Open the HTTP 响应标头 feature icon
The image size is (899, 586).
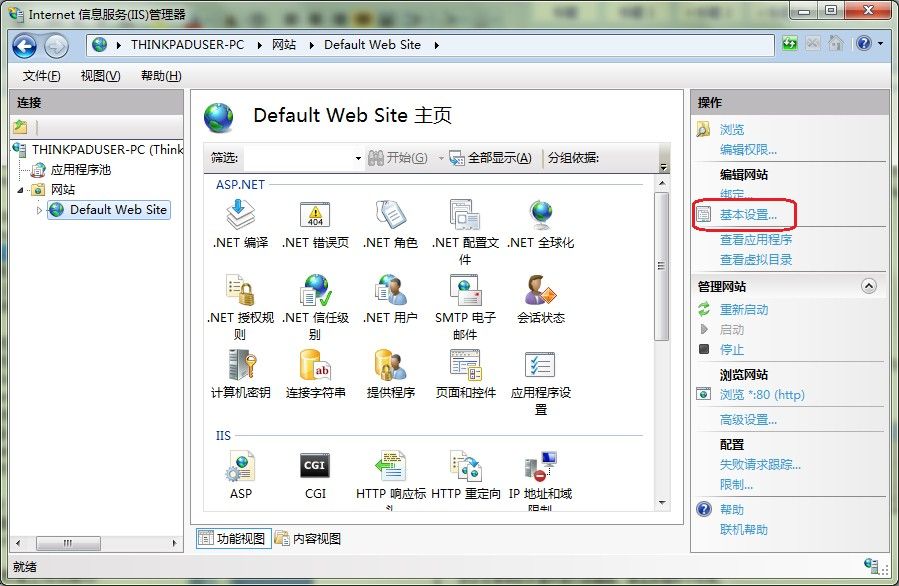(x=390, y=466)
